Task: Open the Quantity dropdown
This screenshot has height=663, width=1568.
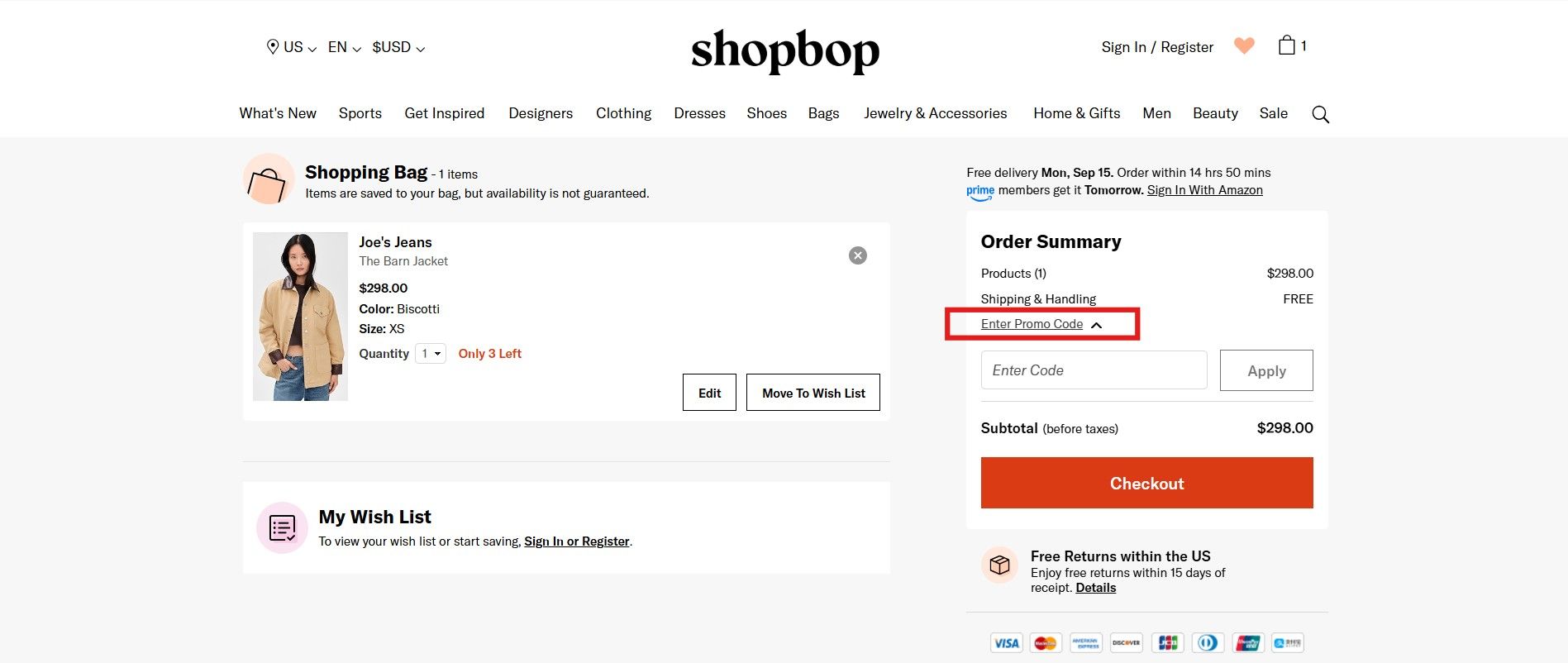Action: 431,354
